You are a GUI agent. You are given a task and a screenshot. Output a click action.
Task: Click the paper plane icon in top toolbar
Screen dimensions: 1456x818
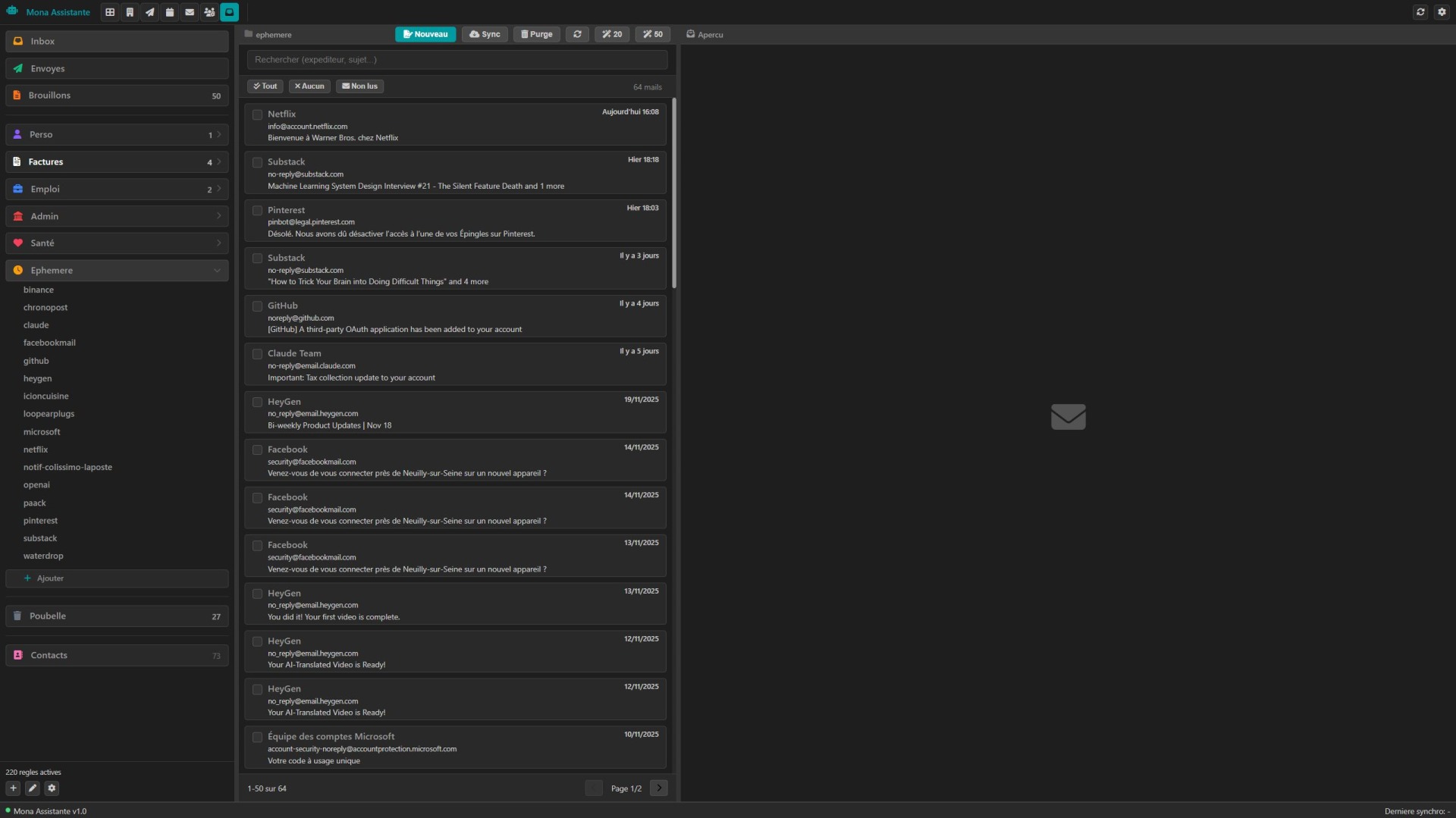[150, 12]
